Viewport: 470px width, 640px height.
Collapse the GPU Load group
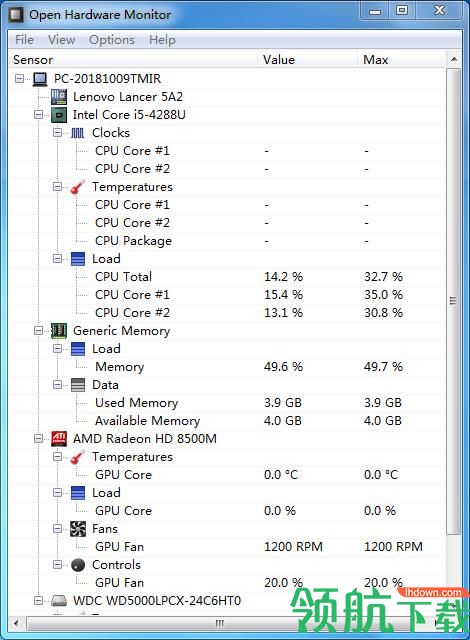(x=58, y=493)
